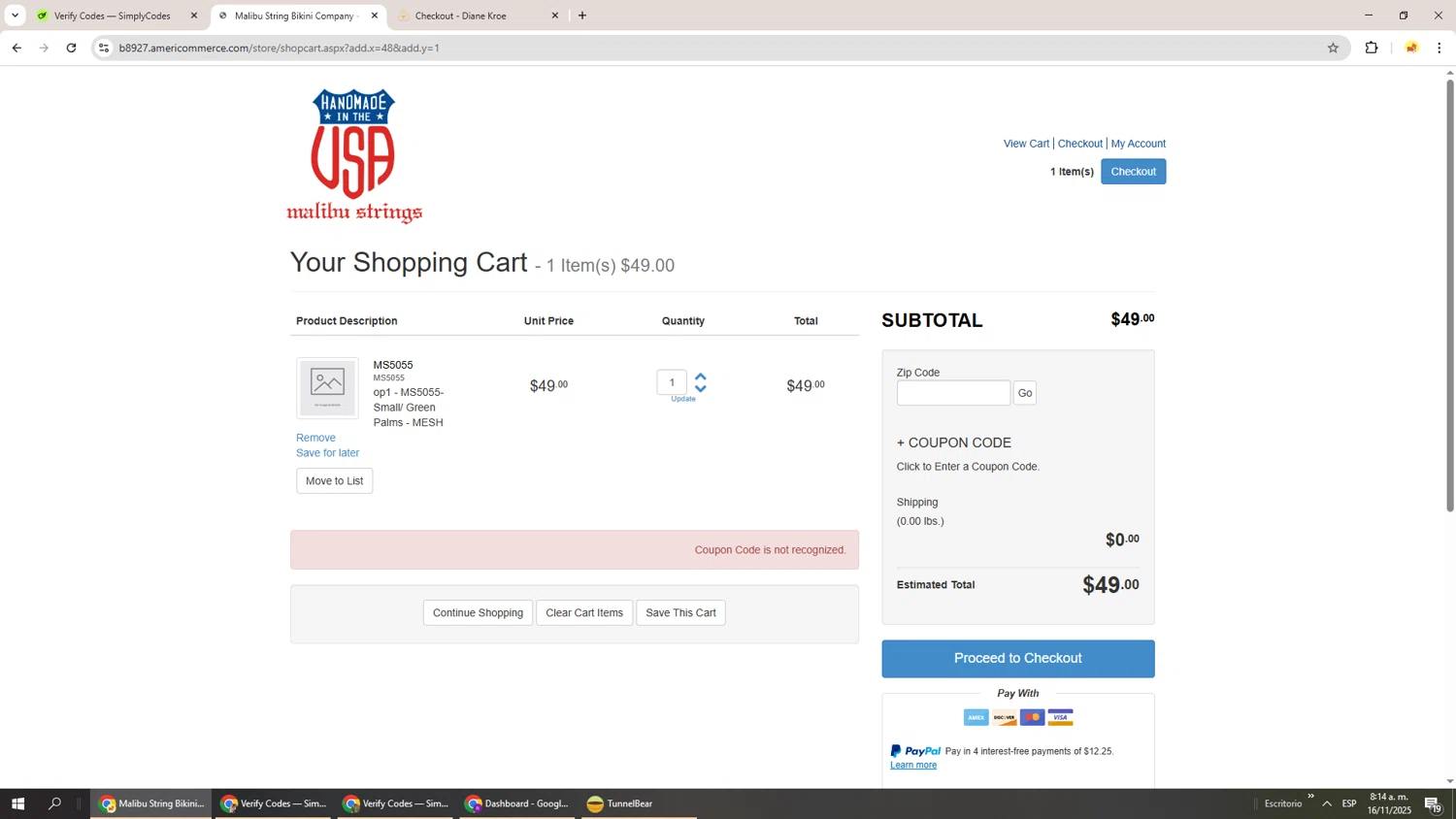Select the Malibu String Bikini Company tab
Viewport: 1456px width, 819px height.
293,16
